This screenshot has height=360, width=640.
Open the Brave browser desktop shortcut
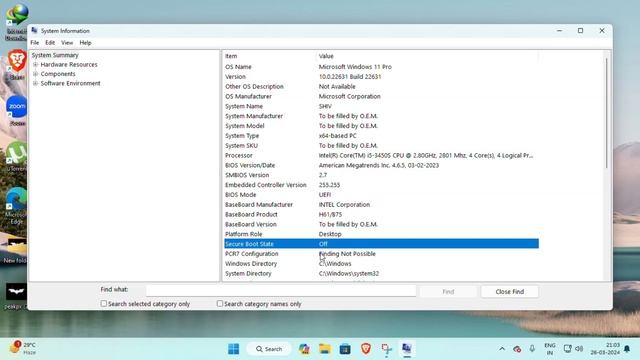point(17,64)
